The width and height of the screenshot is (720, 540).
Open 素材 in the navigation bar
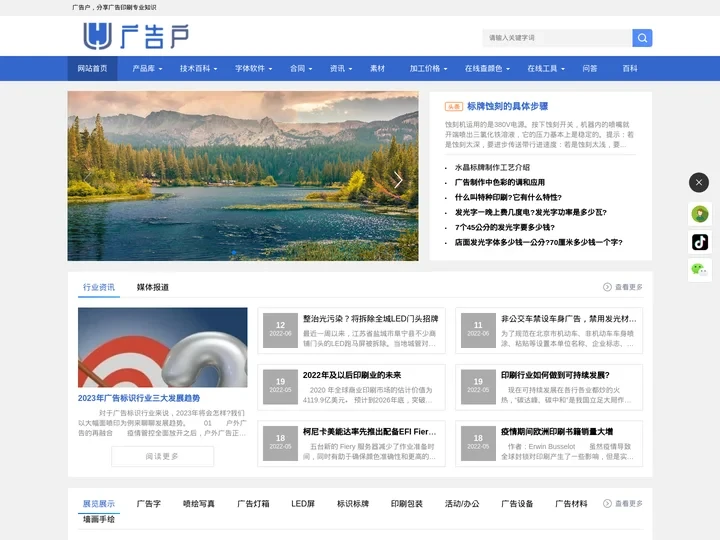coord(377,68)
